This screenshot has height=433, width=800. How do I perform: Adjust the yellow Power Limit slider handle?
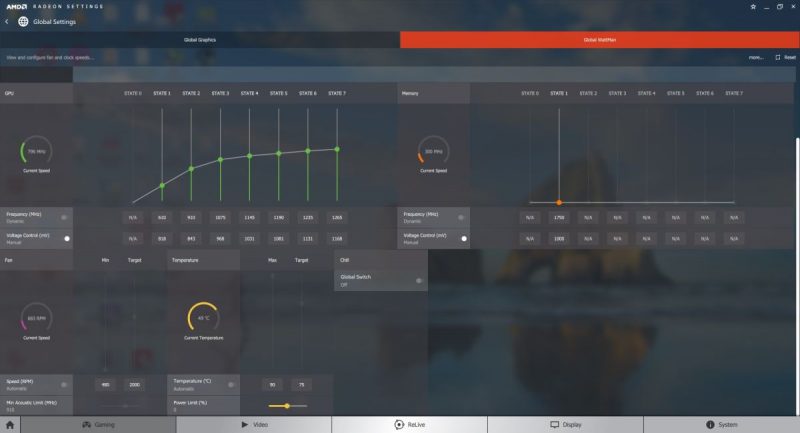pos(287,406)
